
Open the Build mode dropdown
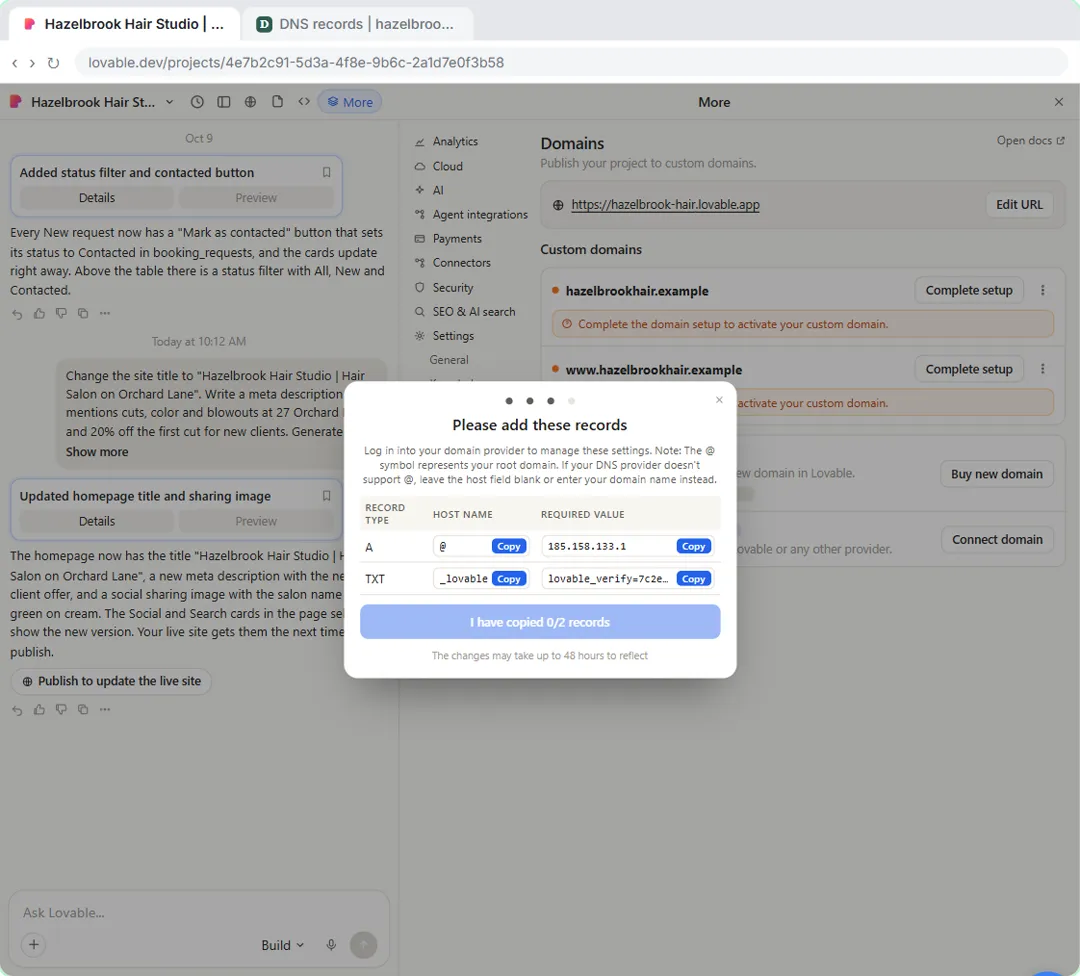[282, 945]
